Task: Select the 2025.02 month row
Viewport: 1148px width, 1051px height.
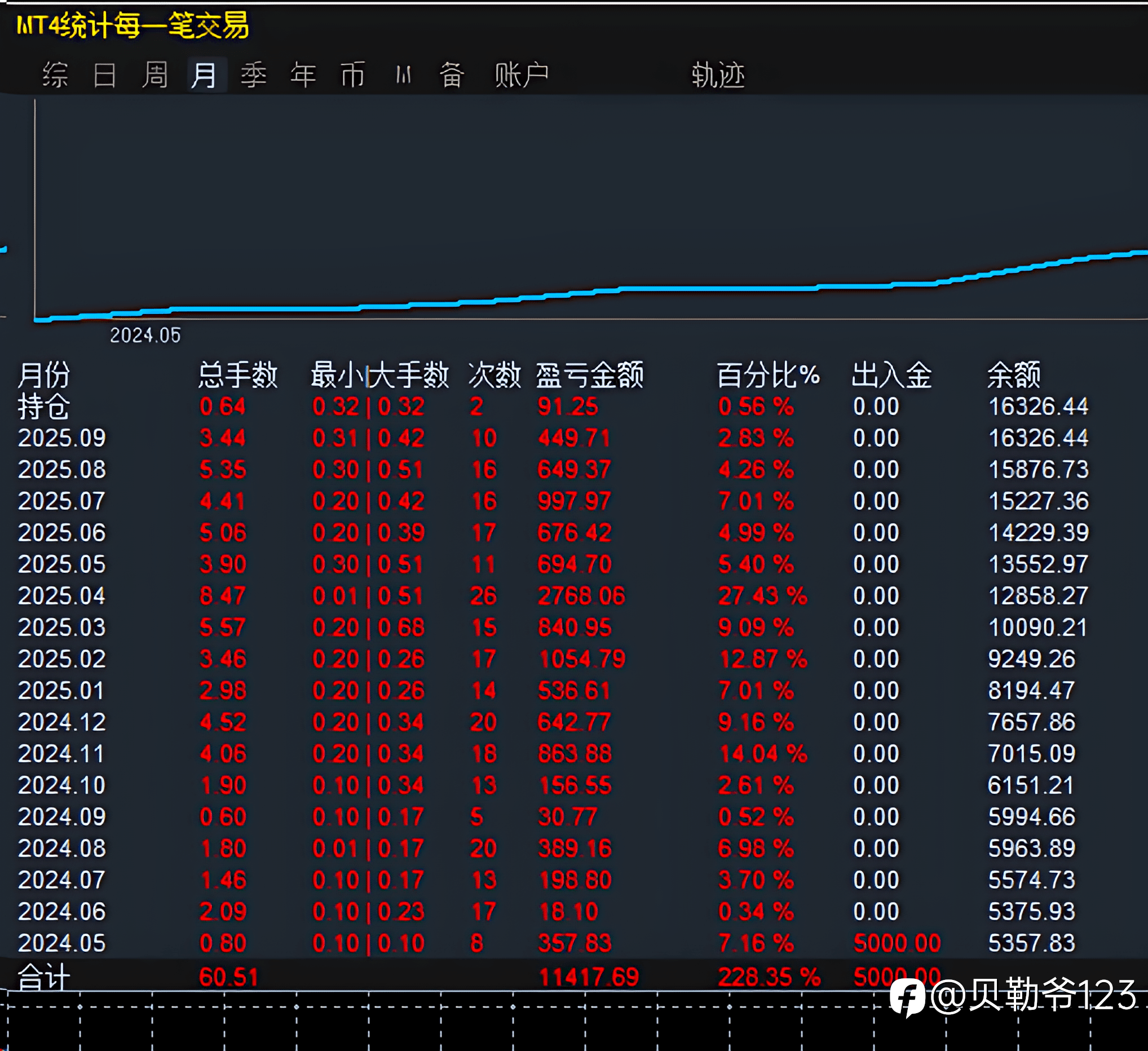Action: [x=553, y=659]
